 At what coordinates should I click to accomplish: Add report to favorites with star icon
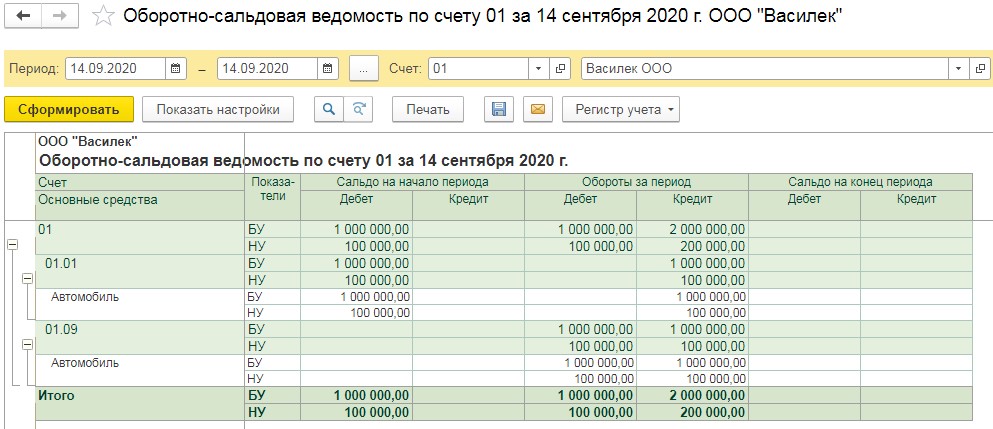(x=102, y=16)
